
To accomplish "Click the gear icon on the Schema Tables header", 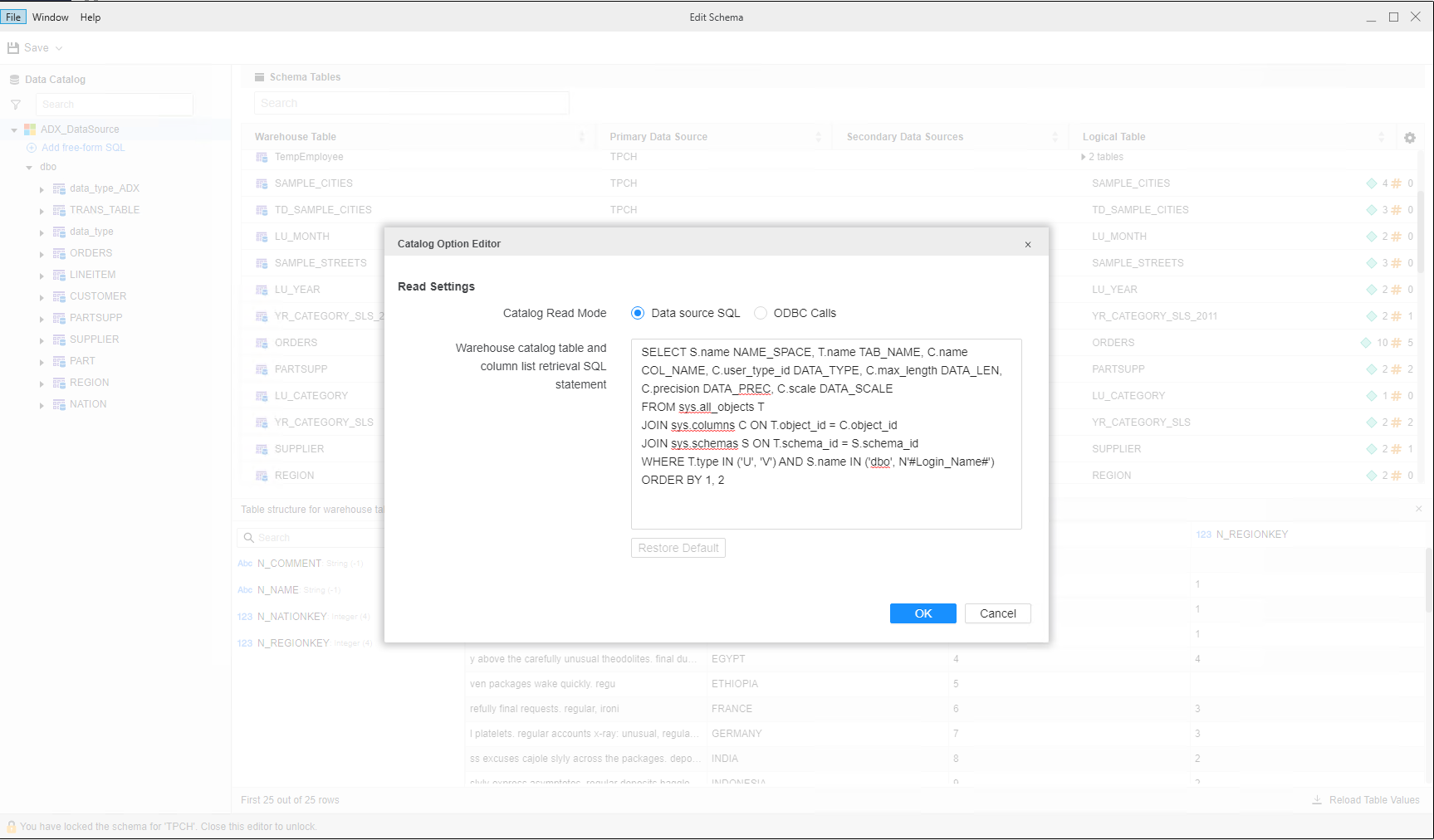I will (x=1409, y=137).
